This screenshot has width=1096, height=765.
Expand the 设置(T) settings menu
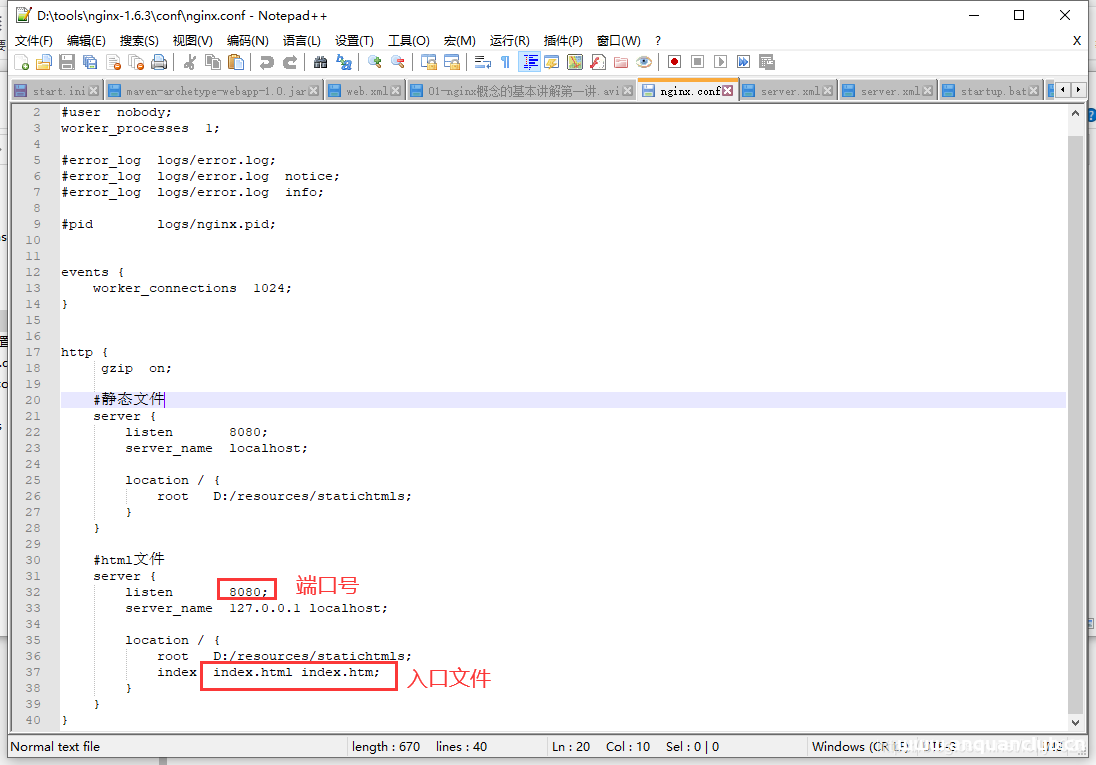[x=354, y=40]
